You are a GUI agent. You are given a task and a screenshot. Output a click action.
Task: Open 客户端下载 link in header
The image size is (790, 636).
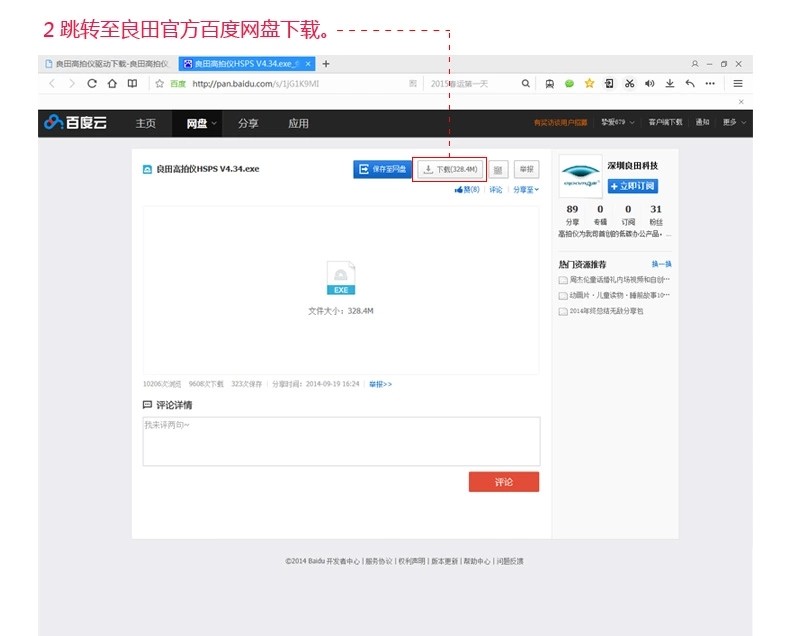[665, 122]
